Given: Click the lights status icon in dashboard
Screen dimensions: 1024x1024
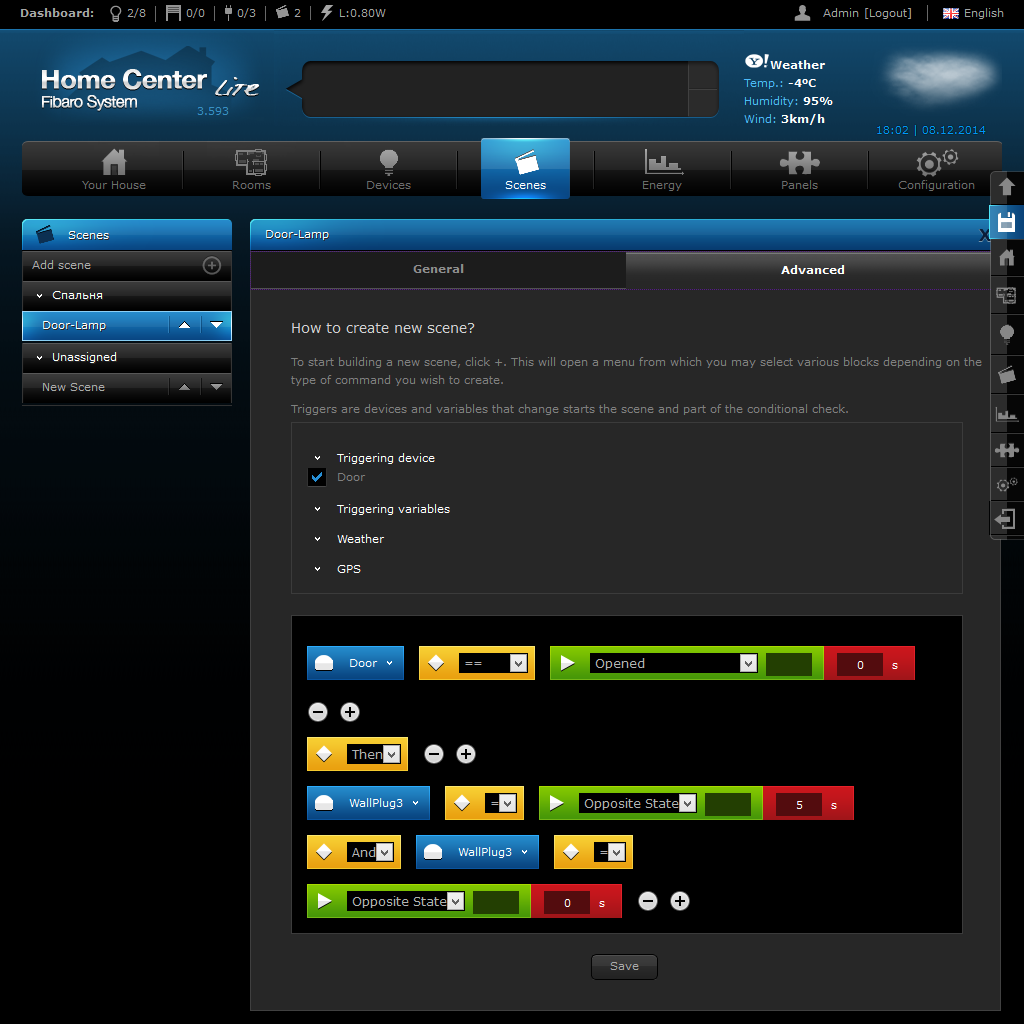Looking at the screenshot, I should pyautogui.click(x=116, y=13).
